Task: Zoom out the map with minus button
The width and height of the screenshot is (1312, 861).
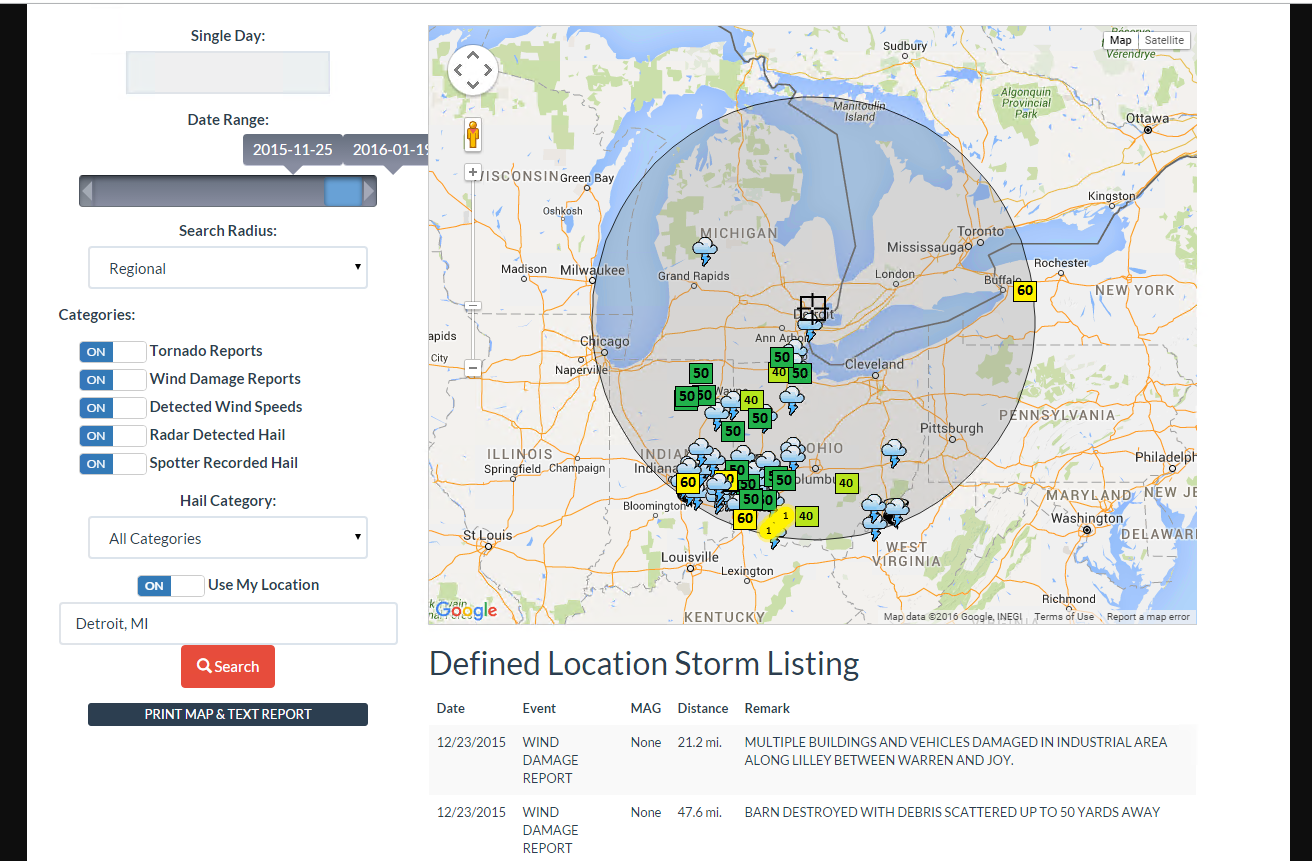Action: click(473, 367)
